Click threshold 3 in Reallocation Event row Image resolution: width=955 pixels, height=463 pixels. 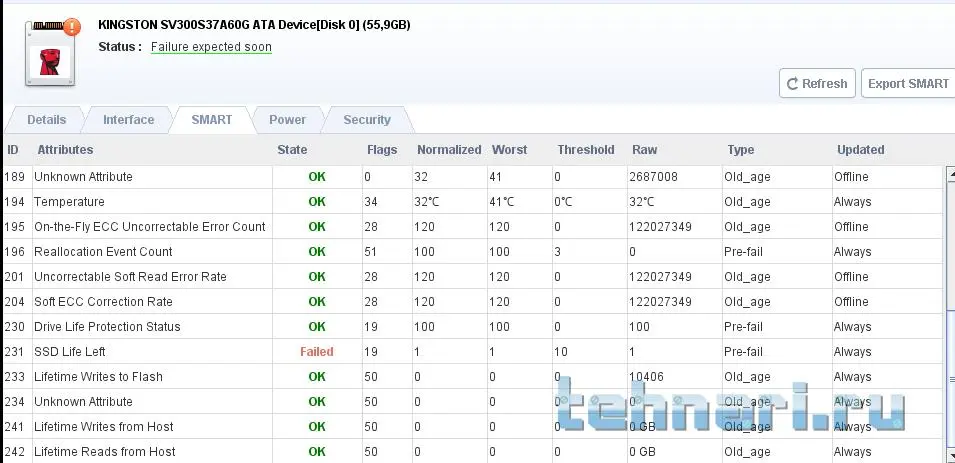(x=557, y=252)
